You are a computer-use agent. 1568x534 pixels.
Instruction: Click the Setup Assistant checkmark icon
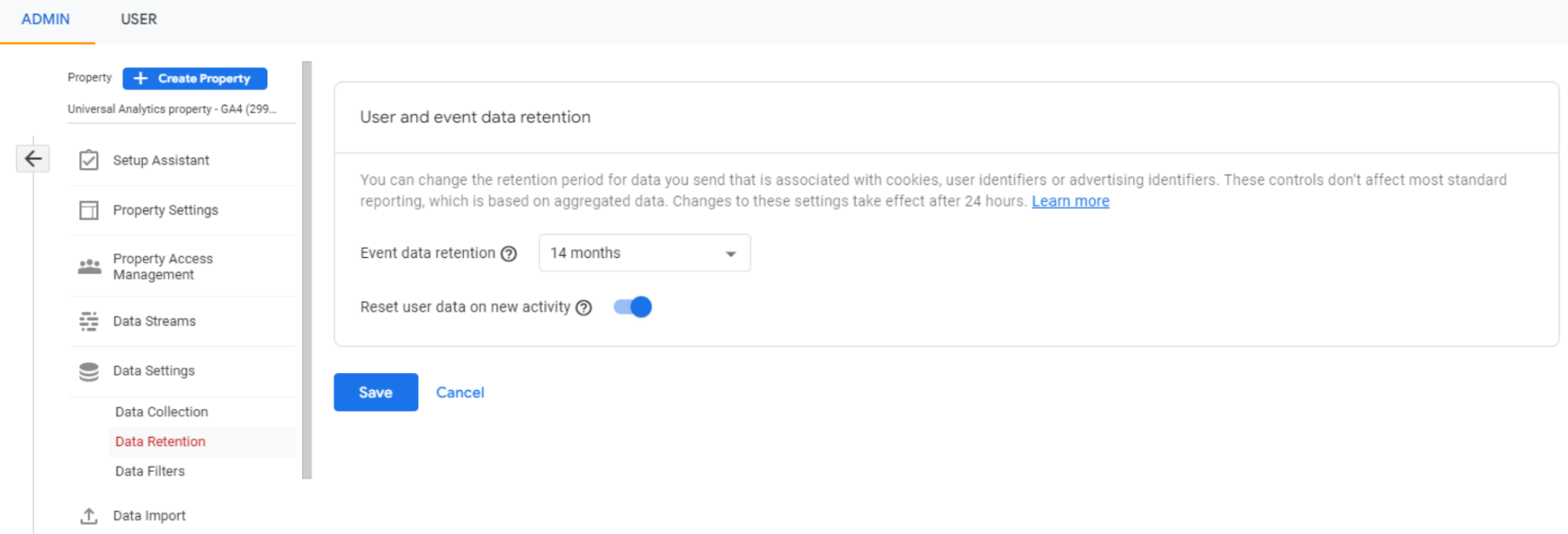[x=89, y=160]
